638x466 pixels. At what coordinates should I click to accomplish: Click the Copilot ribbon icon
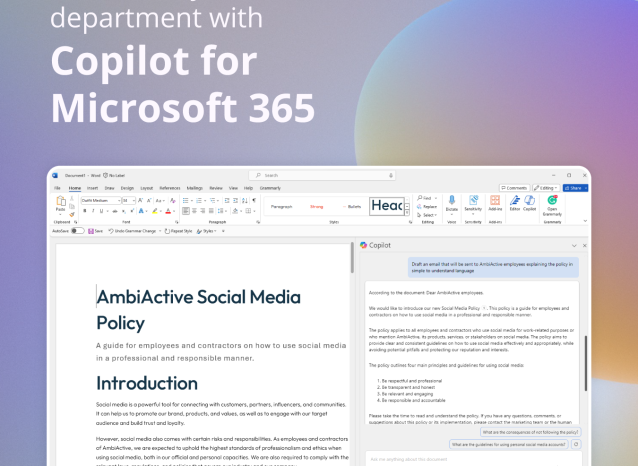coord(529,202)
